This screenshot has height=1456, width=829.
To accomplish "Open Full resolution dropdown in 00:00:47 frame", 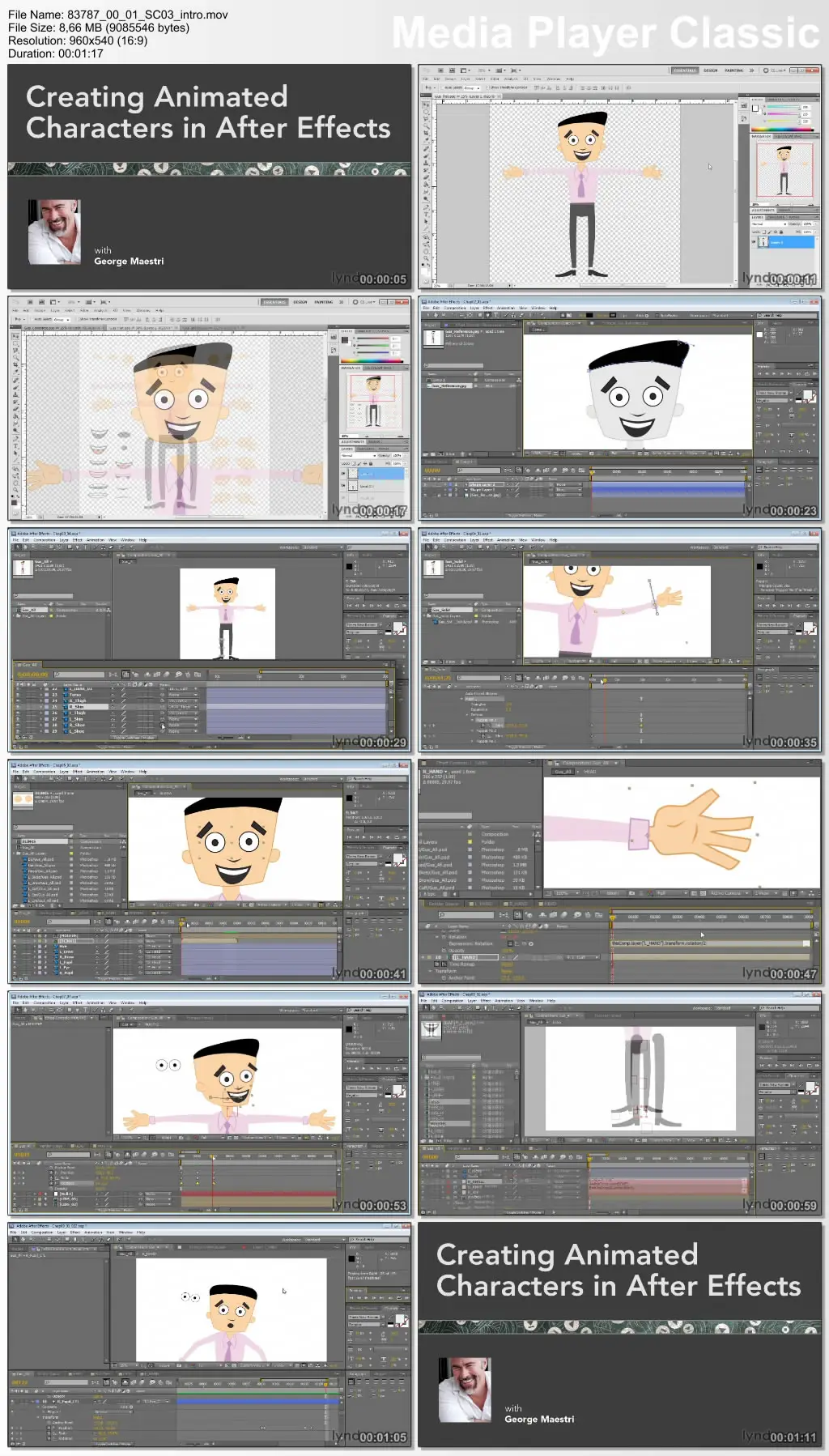I will point(672,893).
